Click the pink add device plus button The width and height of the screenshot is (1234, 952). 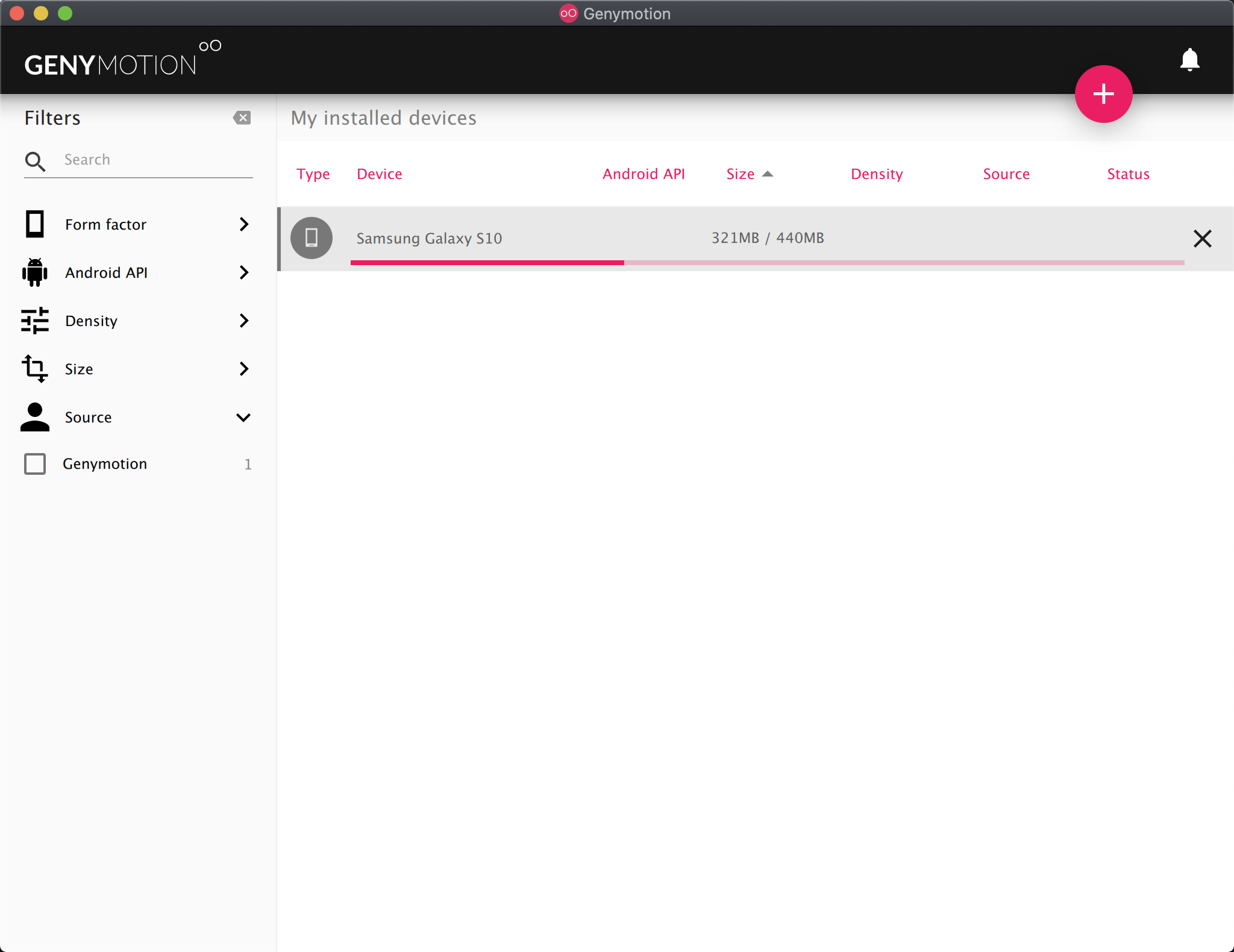(x=1103, y=94)
